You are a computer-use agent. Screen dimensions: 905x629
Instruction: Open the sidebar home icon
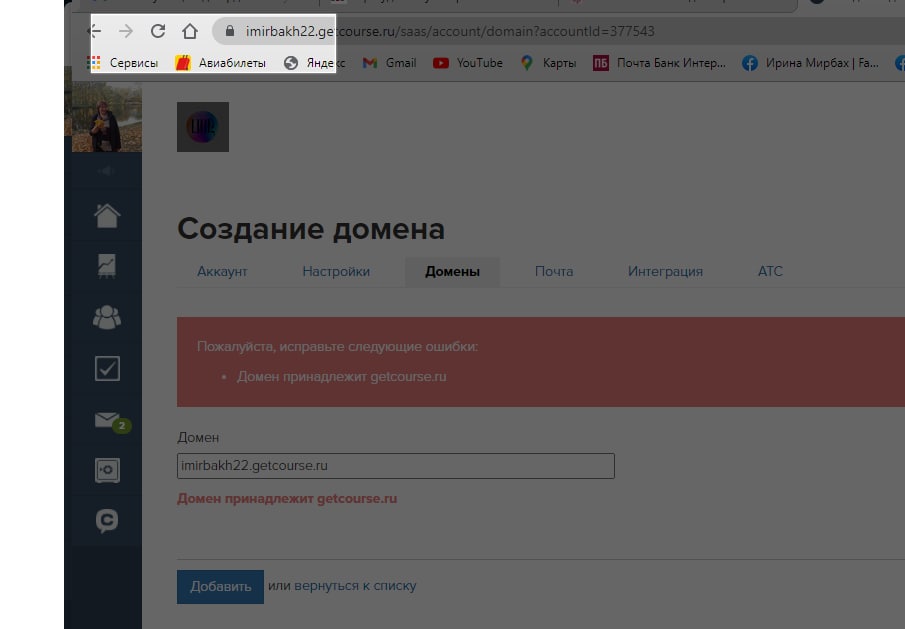pos(107,216)
